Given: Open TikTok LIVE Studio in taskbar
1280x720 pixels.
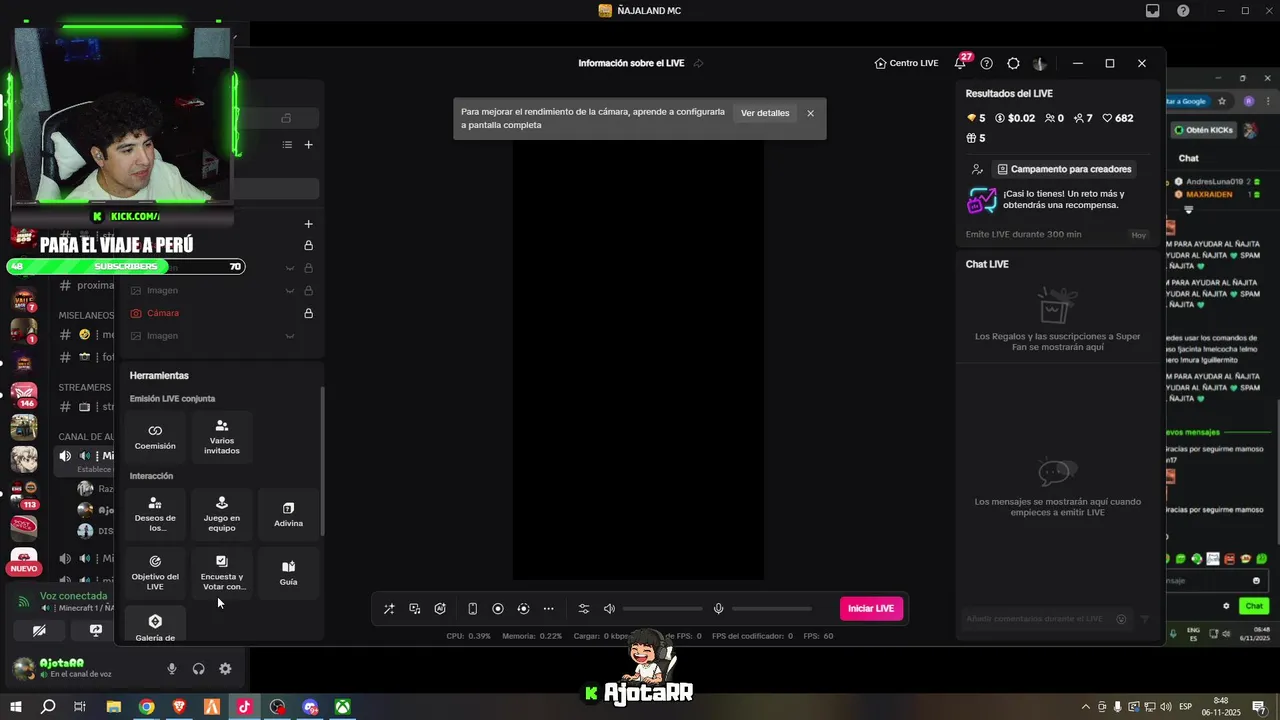Looking at the screenshot, I should (x=244, y=707).
